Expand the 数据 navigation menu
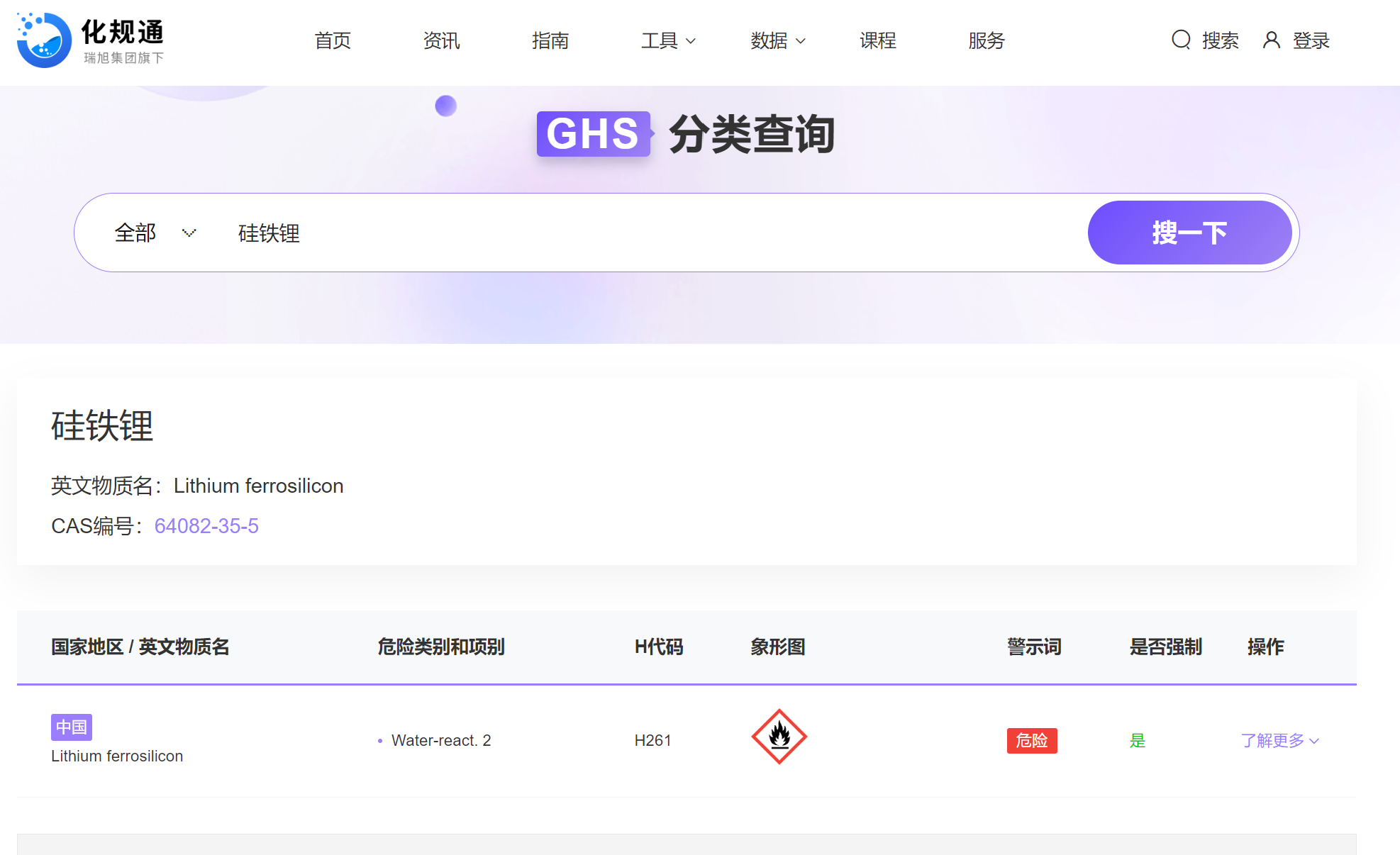Screen dimensions: 1400x855 777,40
